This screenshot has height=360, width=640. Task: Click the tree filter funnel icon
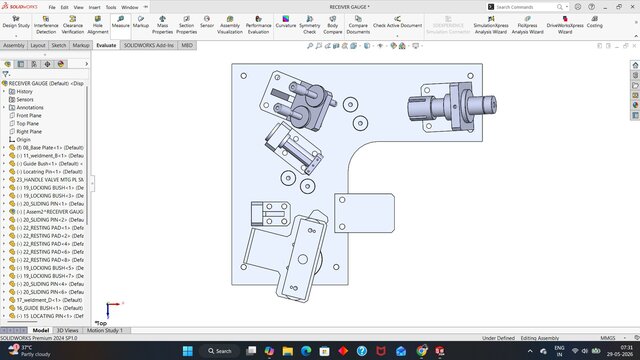tap(5, 74)
